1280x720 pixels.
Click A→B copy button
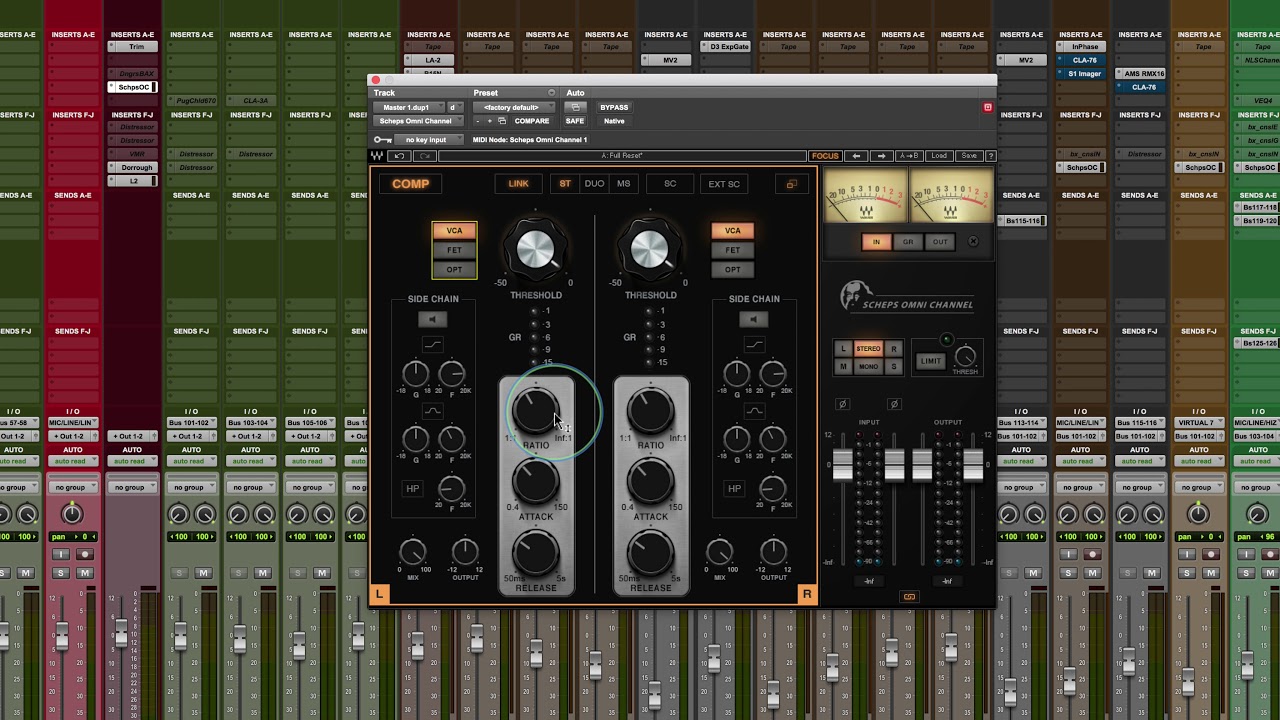pyautogui.click(x=909, y=156)
